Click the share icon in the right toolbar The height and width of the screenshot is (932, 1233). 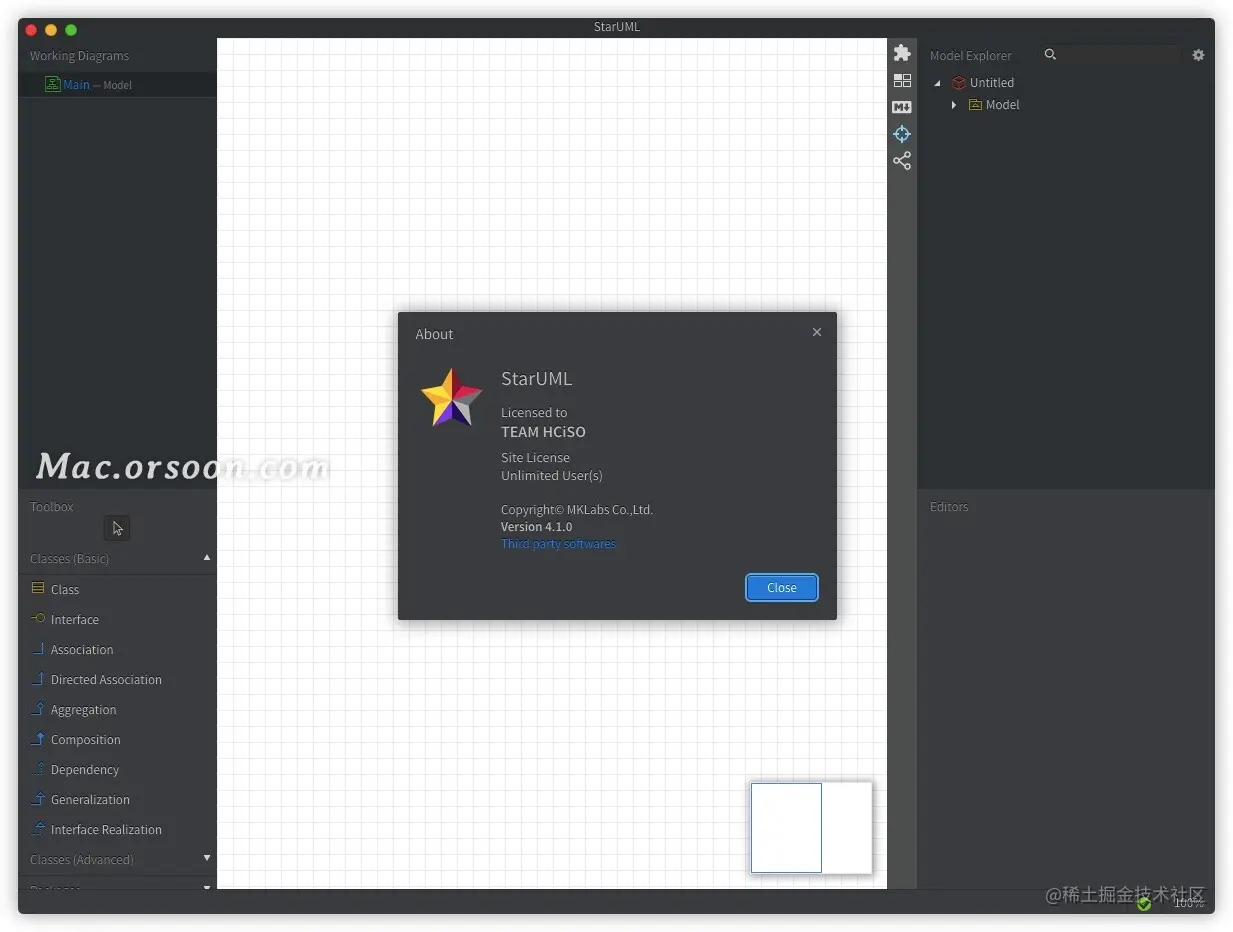click(x=902, y=161)
